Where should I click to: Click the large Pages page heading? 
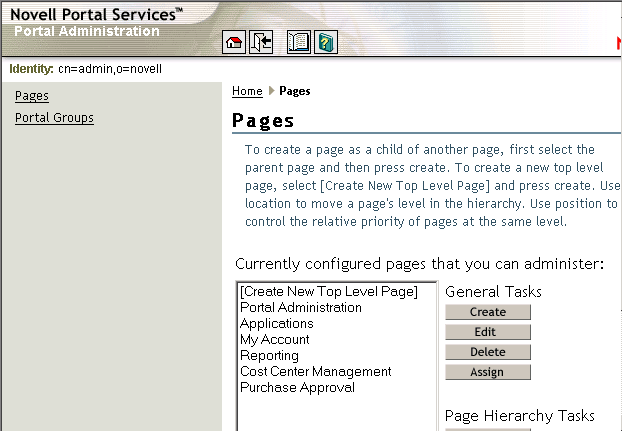click(263, 121)
